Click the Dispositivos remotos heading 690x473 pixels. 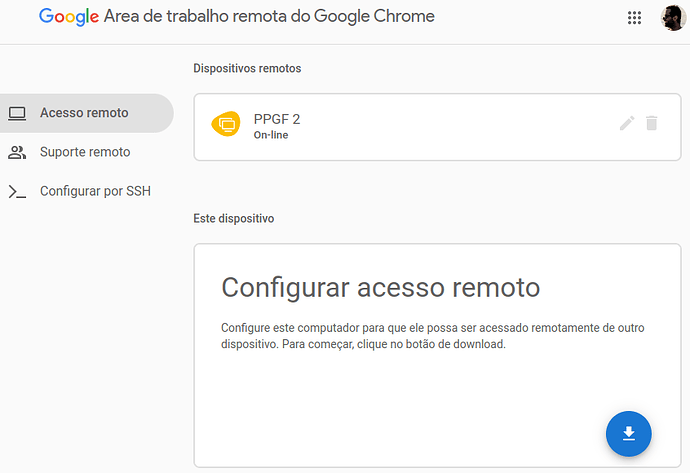click(x=247, y=68)
